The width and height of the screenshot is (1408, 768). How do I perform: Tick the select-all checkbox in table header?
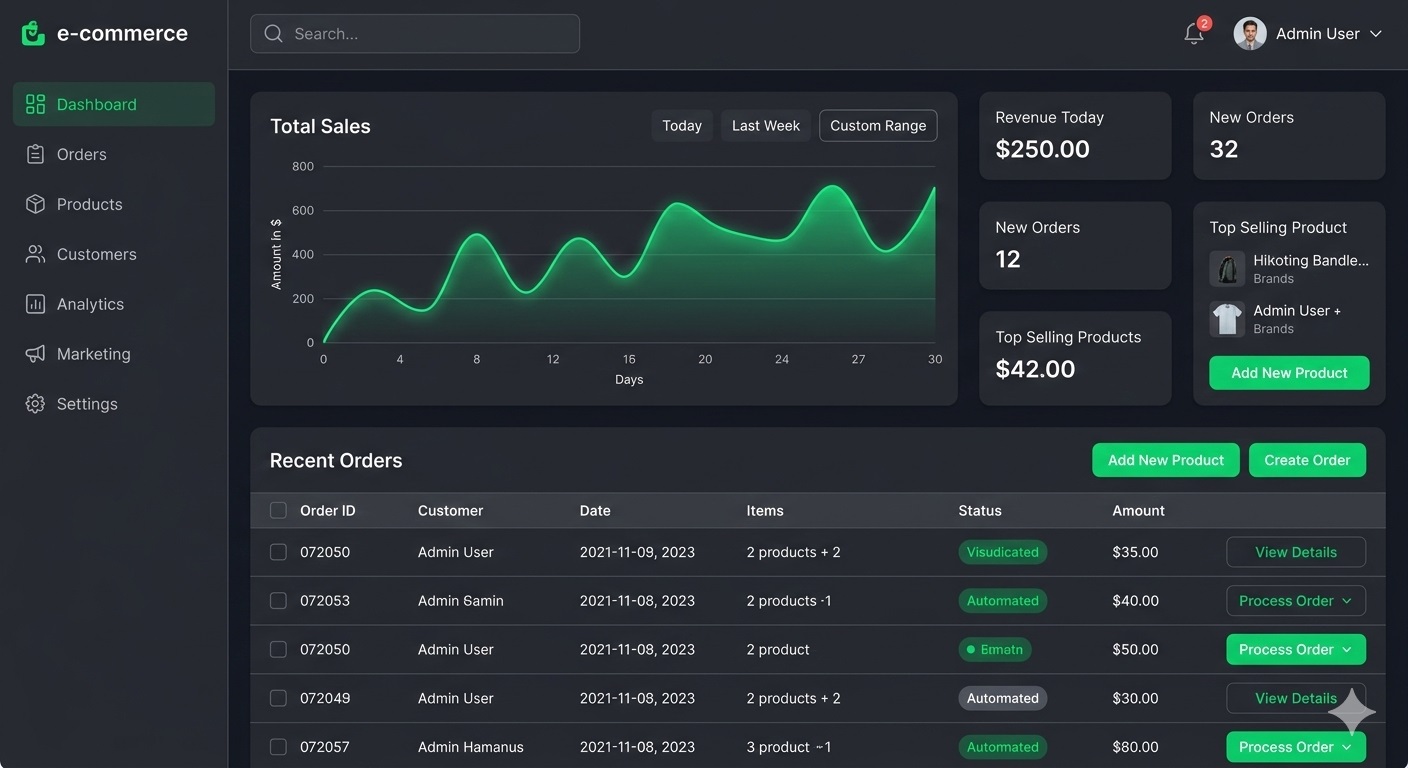(278, 510)
